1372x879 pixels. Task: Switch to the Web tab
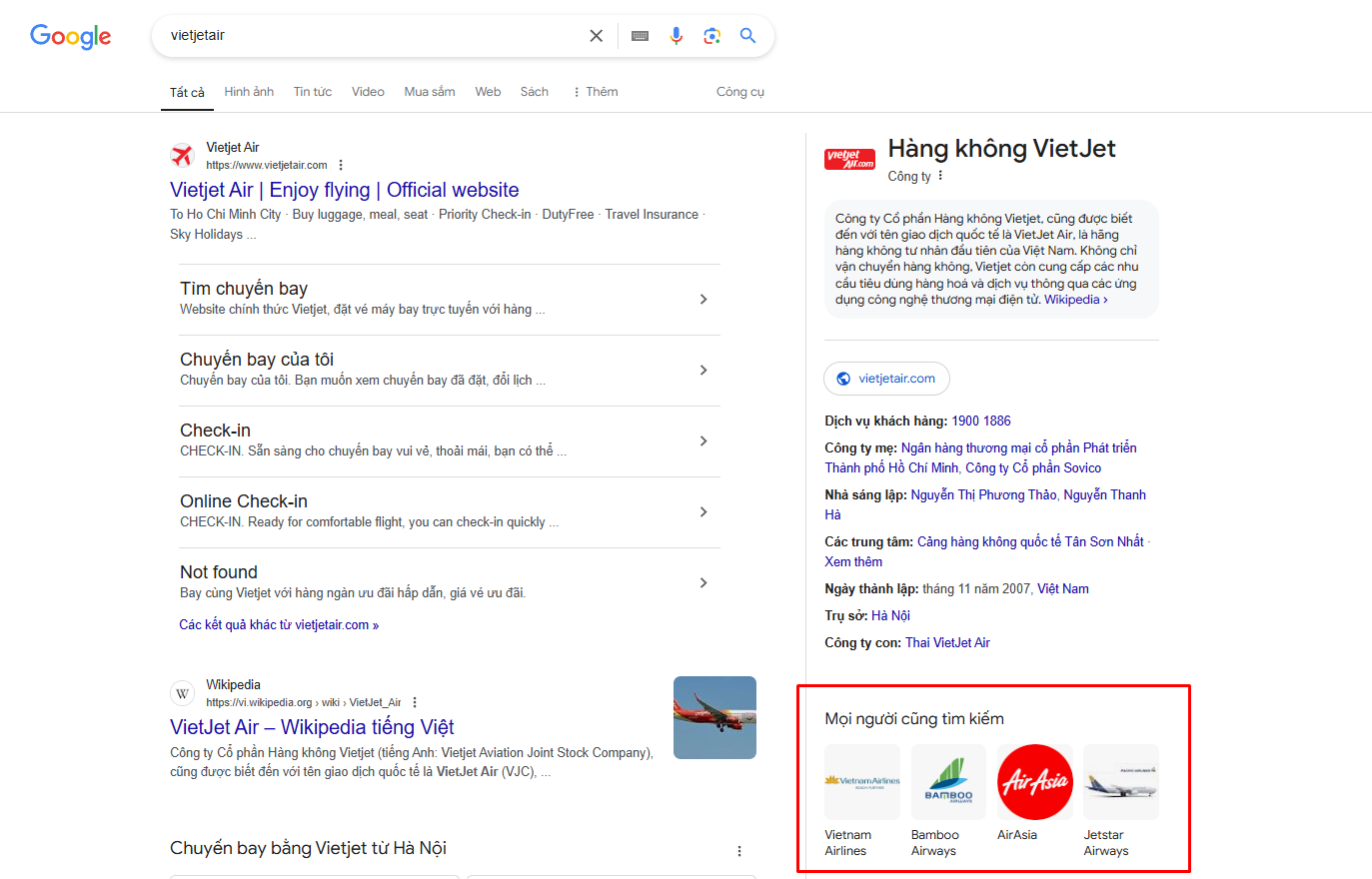[488, 92]
